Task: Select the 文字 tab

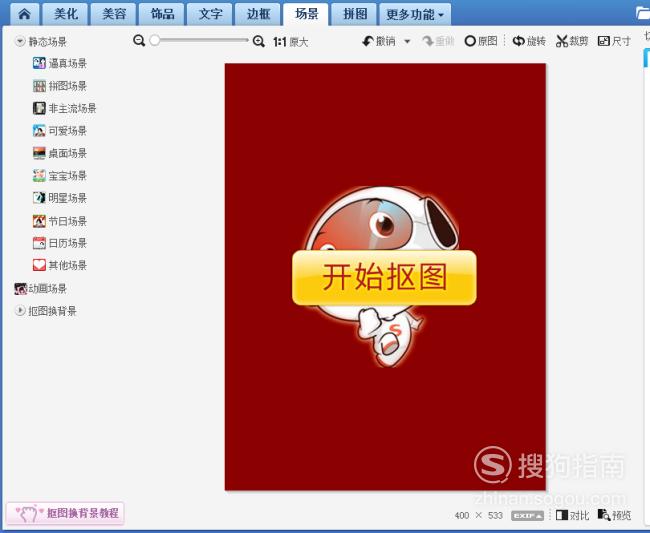Action: (210, 14)
